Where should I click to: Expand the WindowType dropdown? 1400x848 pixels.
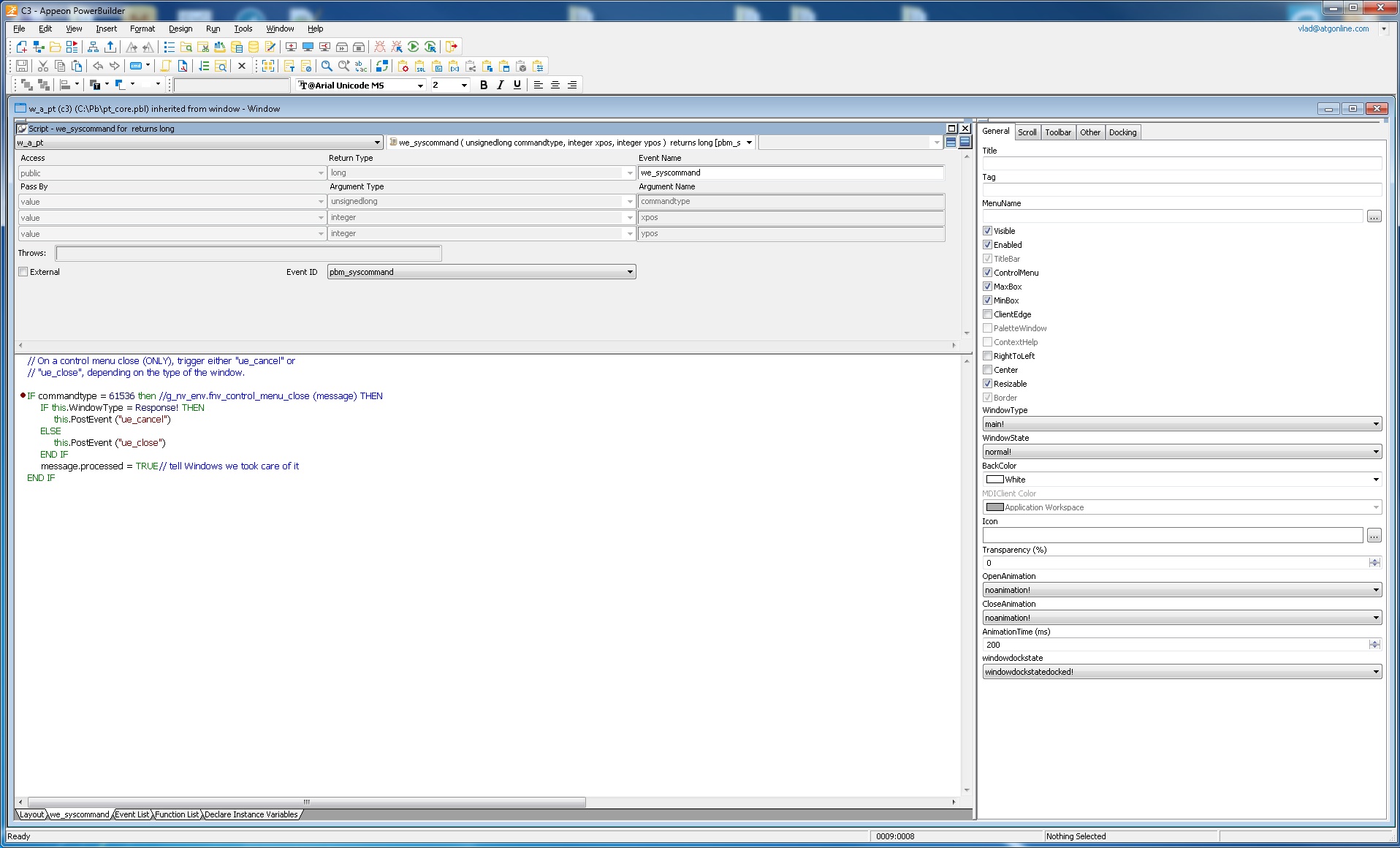(x=1375, y=424)
